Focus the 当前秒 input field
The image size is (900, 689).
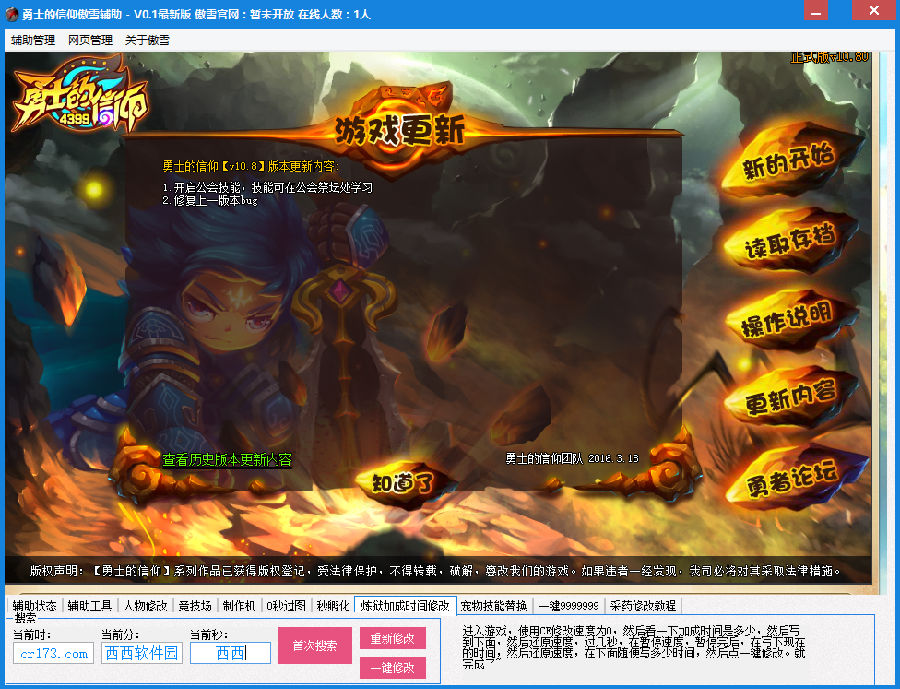pyautogui.click(x=230, y=653)
